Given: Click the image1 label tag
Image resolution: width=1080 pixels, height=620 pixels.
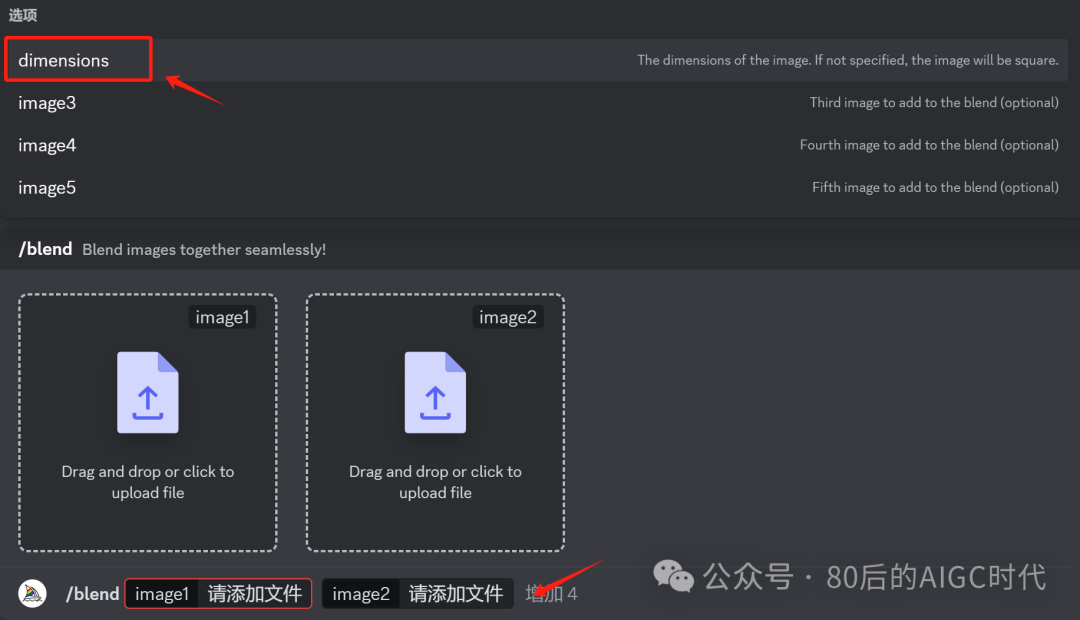Looking at the screenshot, I should pos(222,316).
